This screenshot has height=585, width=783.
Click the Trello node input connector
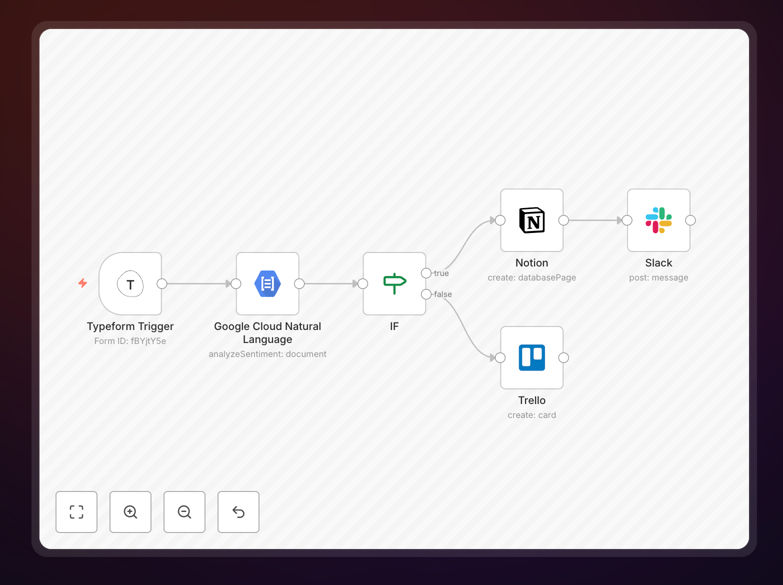[x=500, y=358]
